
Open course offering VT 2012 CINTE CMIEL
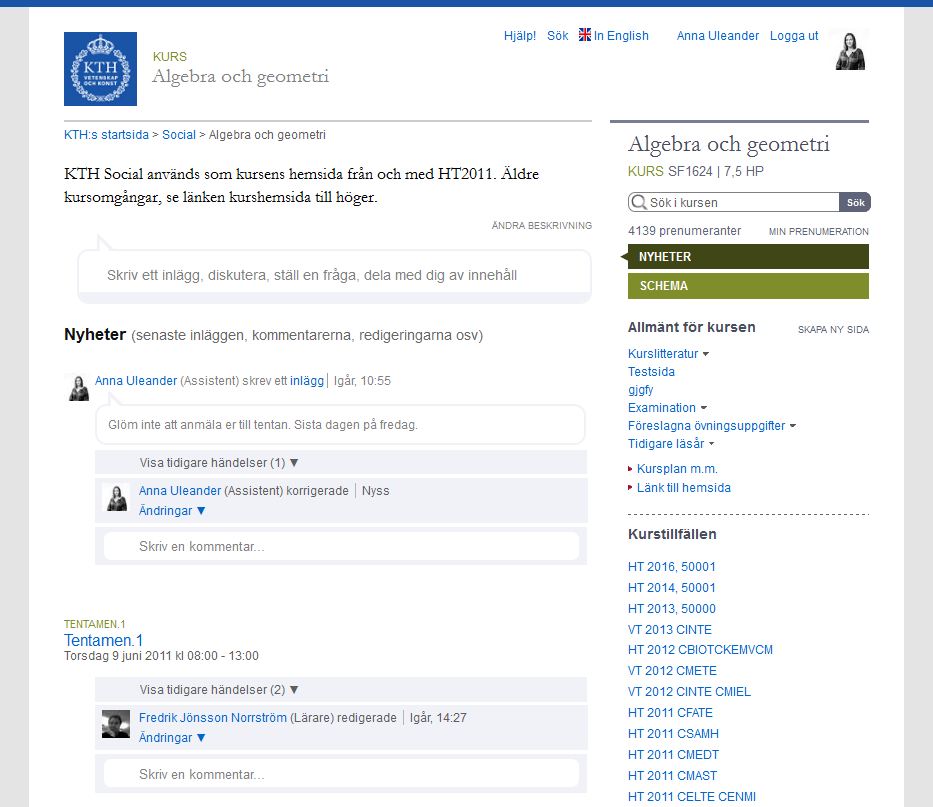tap(689, 692)
